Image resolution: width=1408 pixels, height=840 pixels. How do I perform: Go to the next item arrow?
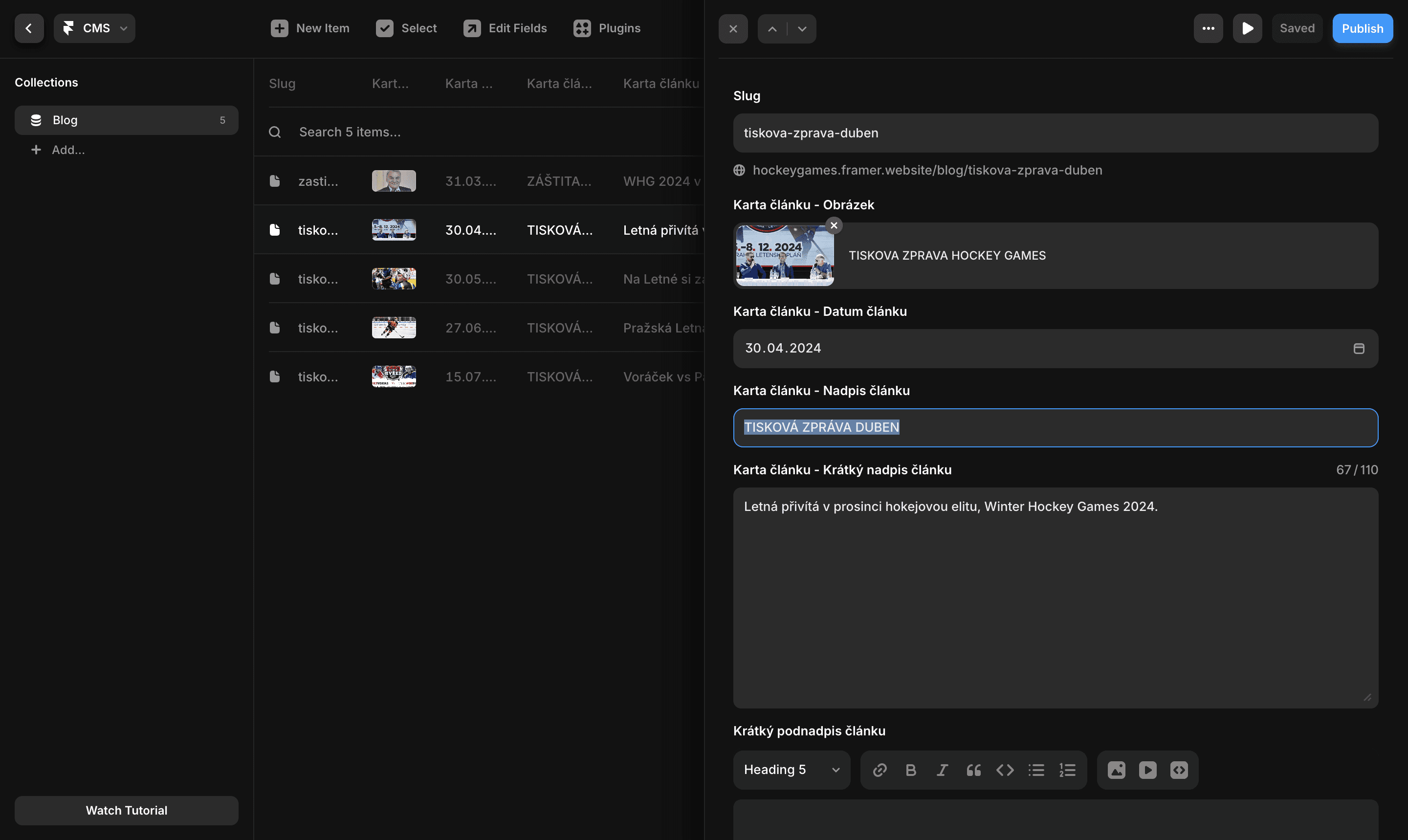click(x=802, y=29)
